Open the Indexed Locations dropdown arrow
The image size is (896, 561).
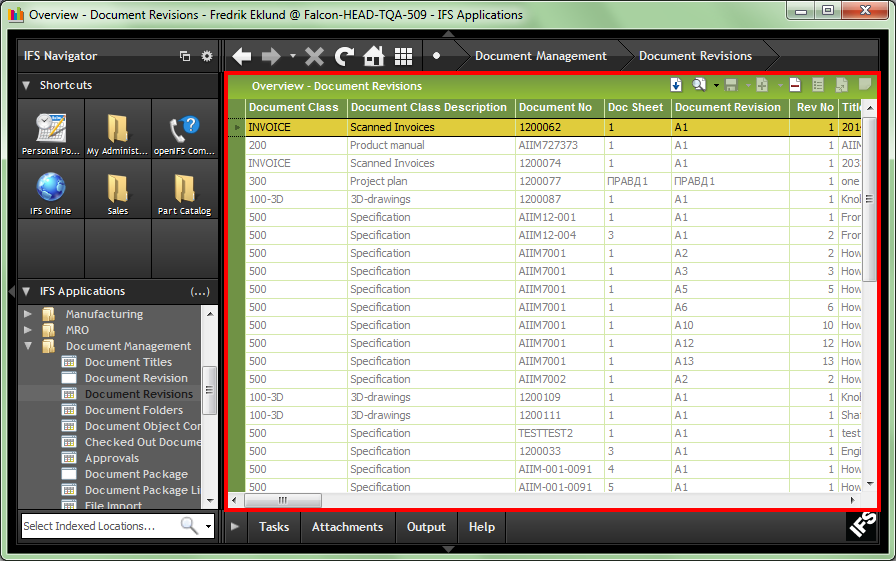[x=209, y=526]
